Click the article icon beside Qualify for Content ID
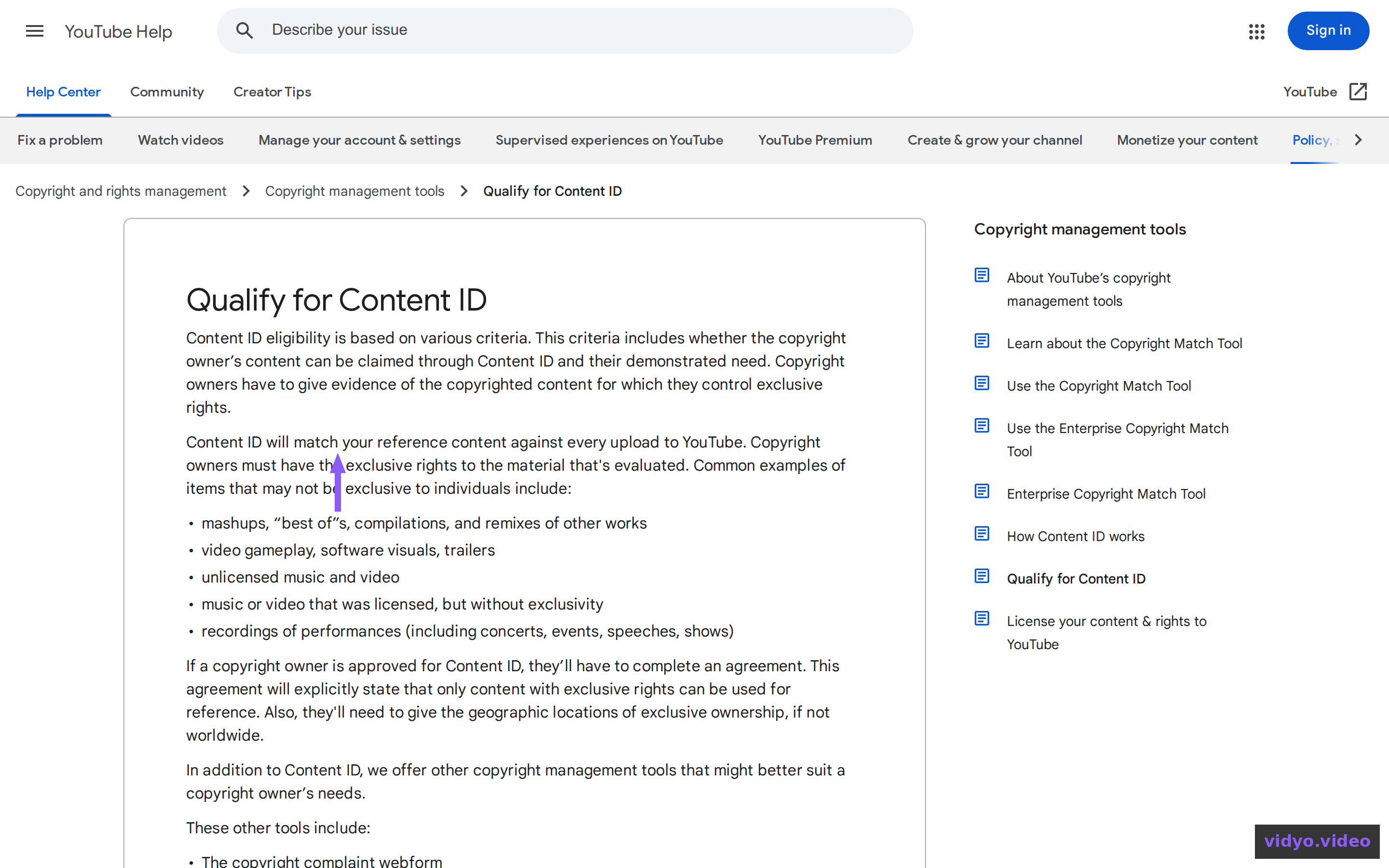This screenshot has height=868, width=1389. click(x=981, y=576)
